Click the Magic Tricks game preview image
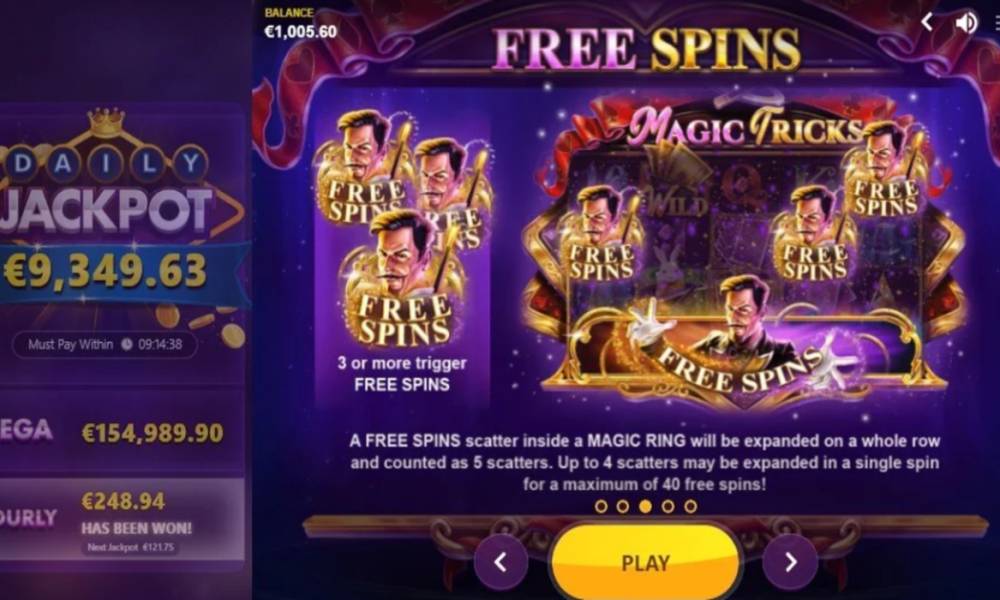 pyautogui.click(x=744, y=252)
